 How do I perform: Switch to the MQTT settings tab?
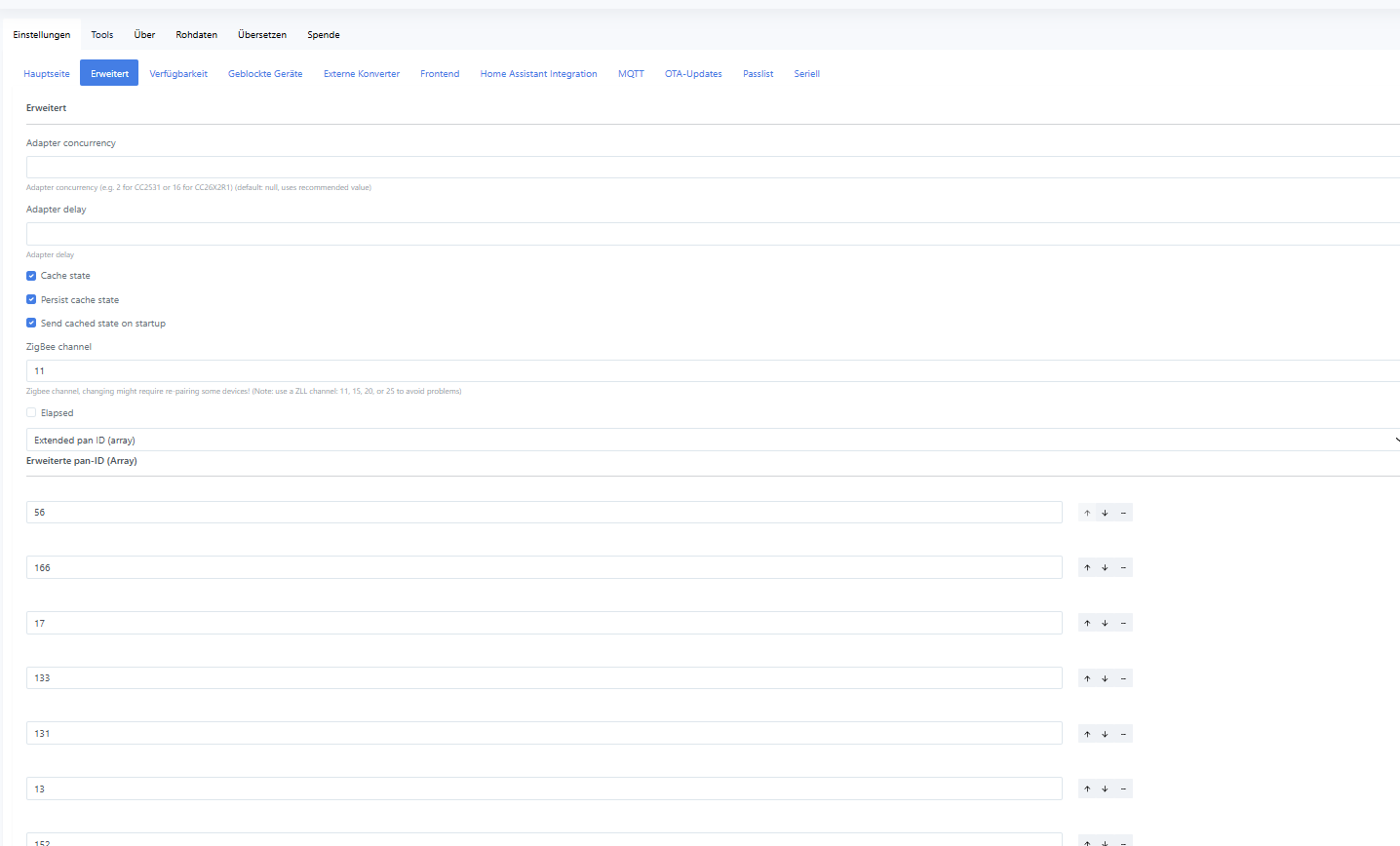pos(631,74)
